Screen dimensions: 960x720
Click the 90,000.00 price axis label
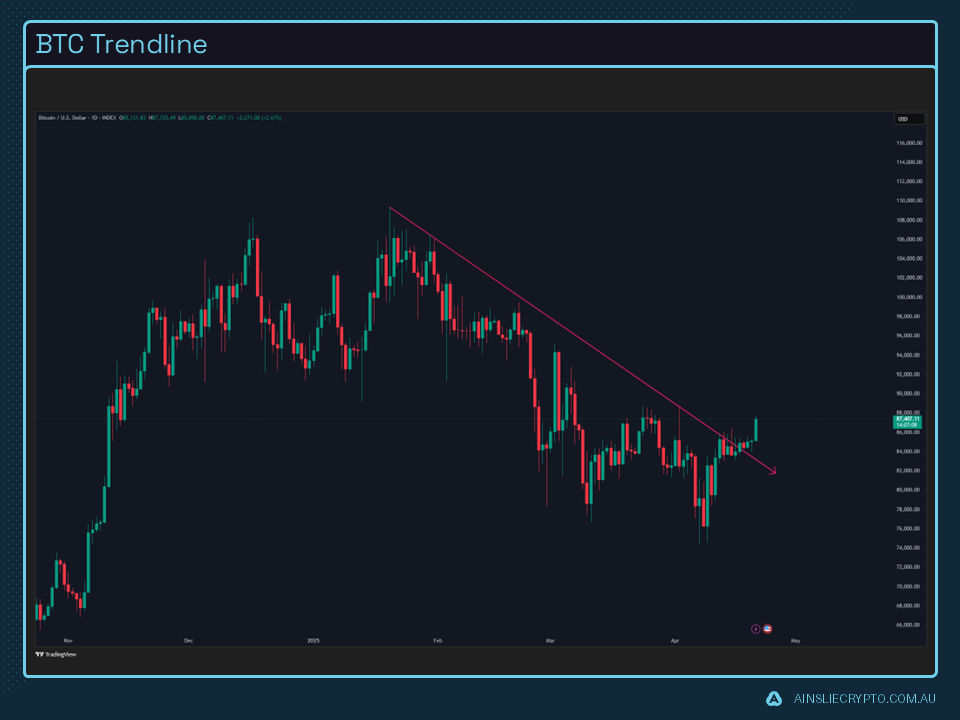point(909,393)
